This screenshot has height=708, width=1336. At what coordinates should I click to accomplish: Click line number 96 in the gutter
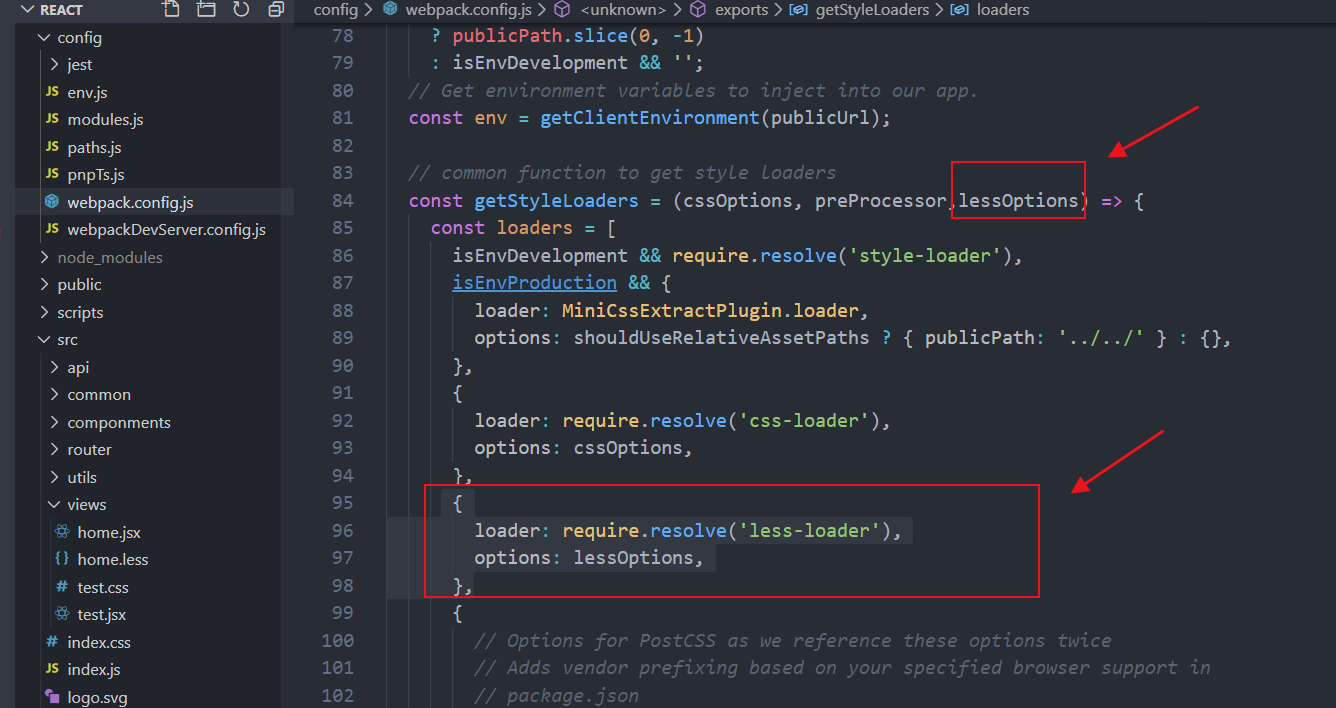pyautogui.click(x=342, y=531)
